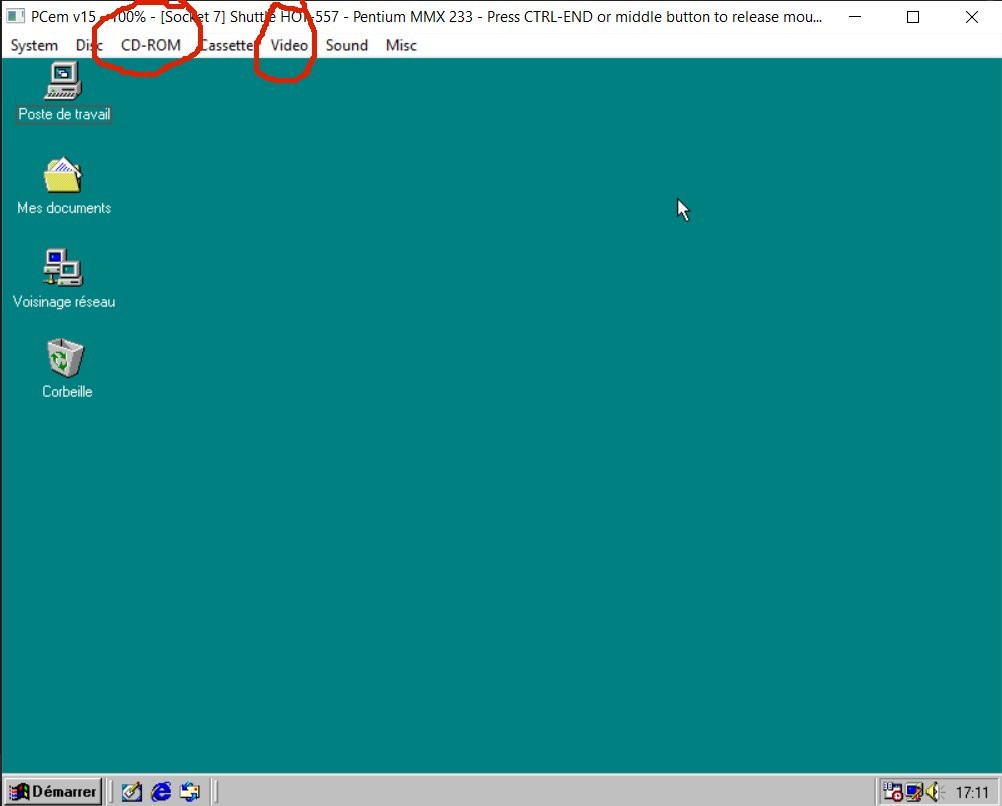Select the Poste de travail desktop icon
Screen dimensions: 1002x806
click(x=63, y=91)
